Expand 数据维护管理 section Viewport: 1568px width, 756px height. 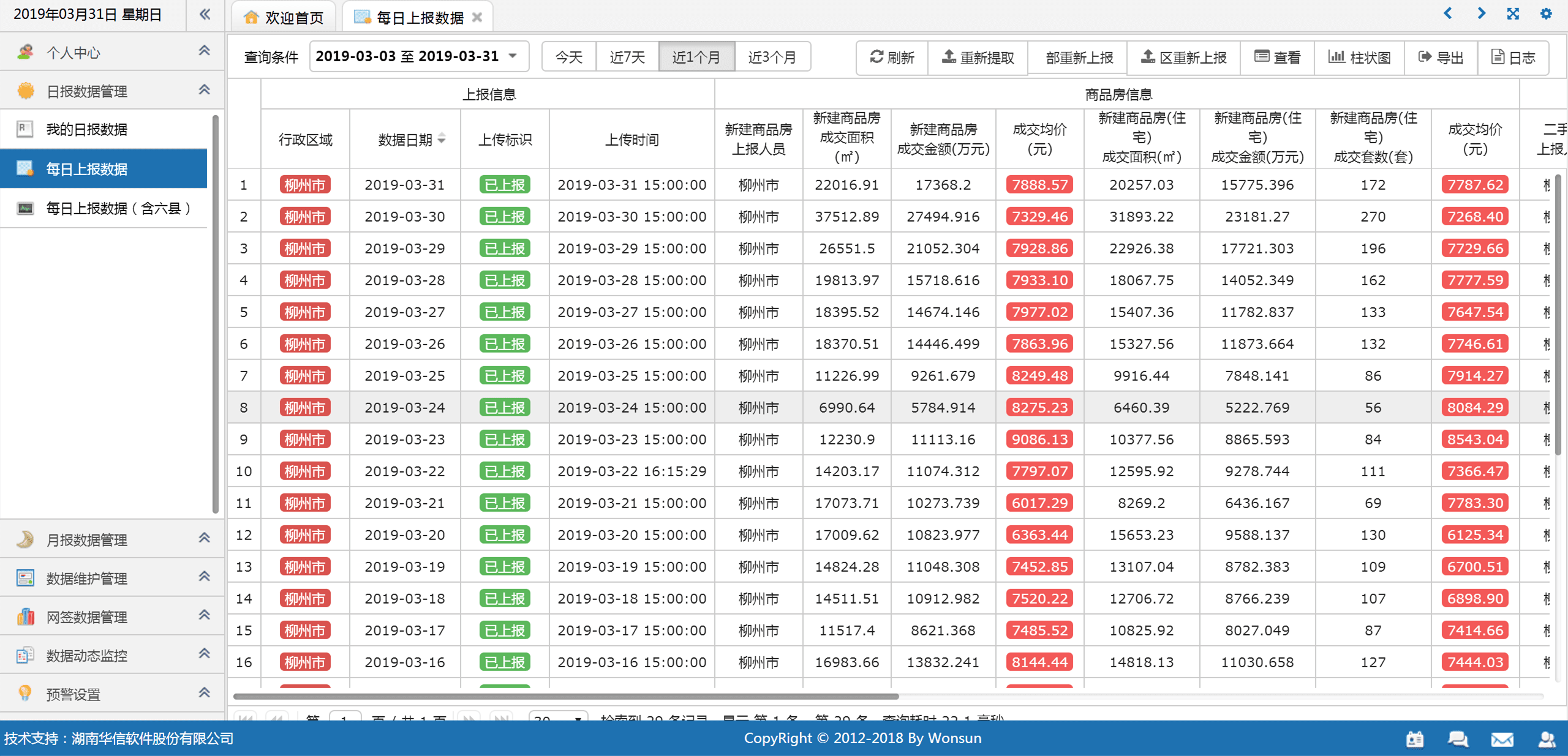(x=112, y=577)
